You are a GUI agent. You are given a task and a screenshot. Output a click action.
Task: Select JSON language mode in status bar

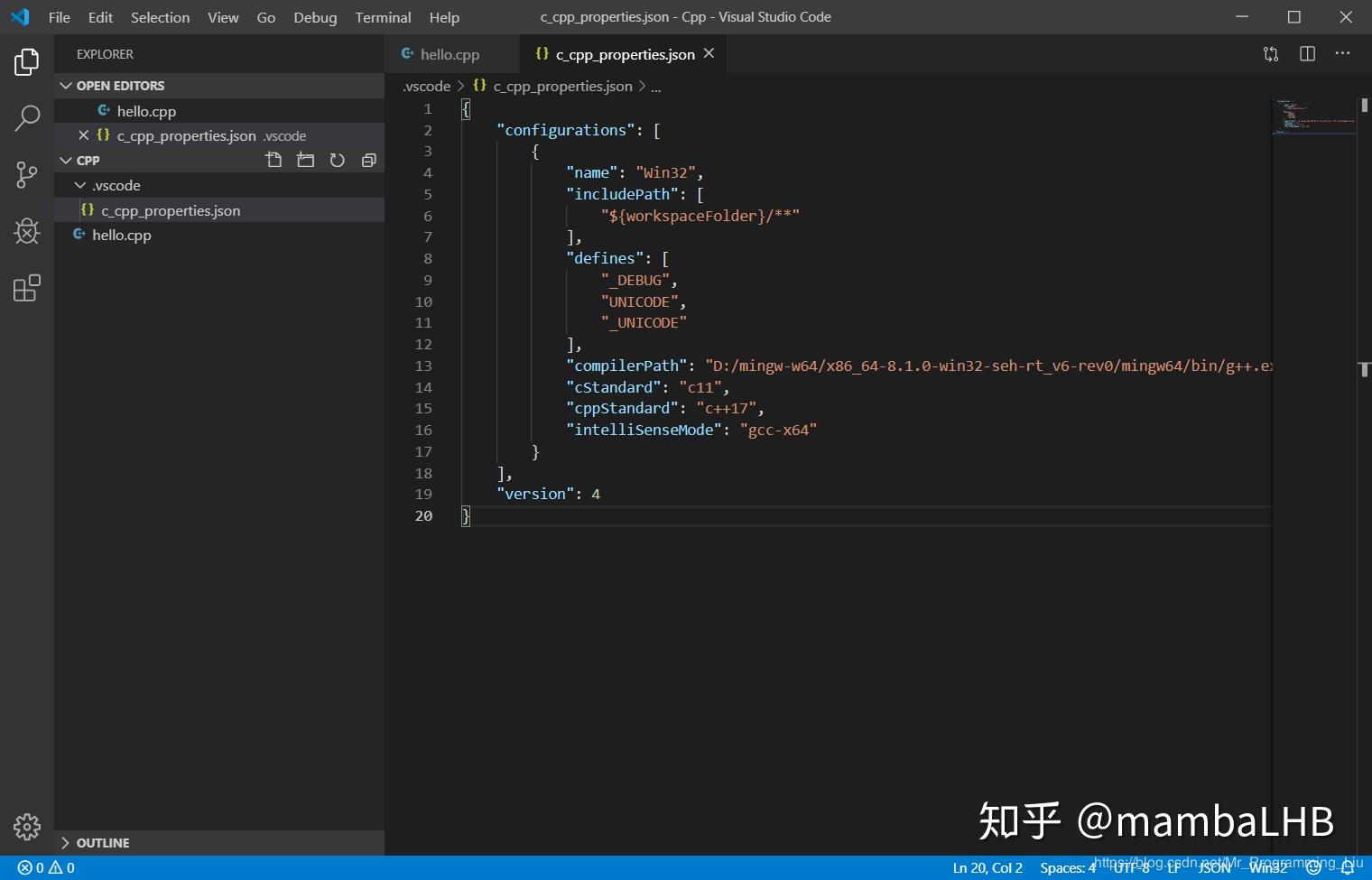pos(1214,867)
